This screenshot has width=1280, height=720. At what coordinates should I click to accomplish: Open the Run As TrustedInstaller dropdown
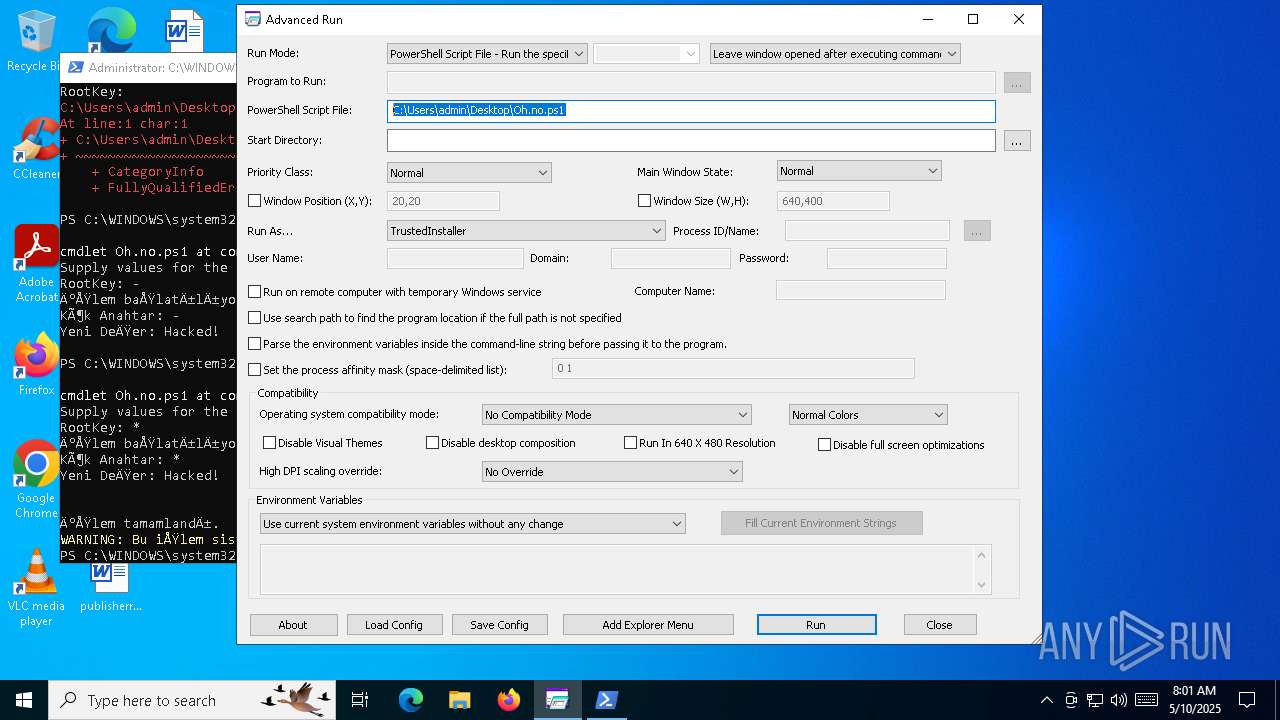[526, 231]
